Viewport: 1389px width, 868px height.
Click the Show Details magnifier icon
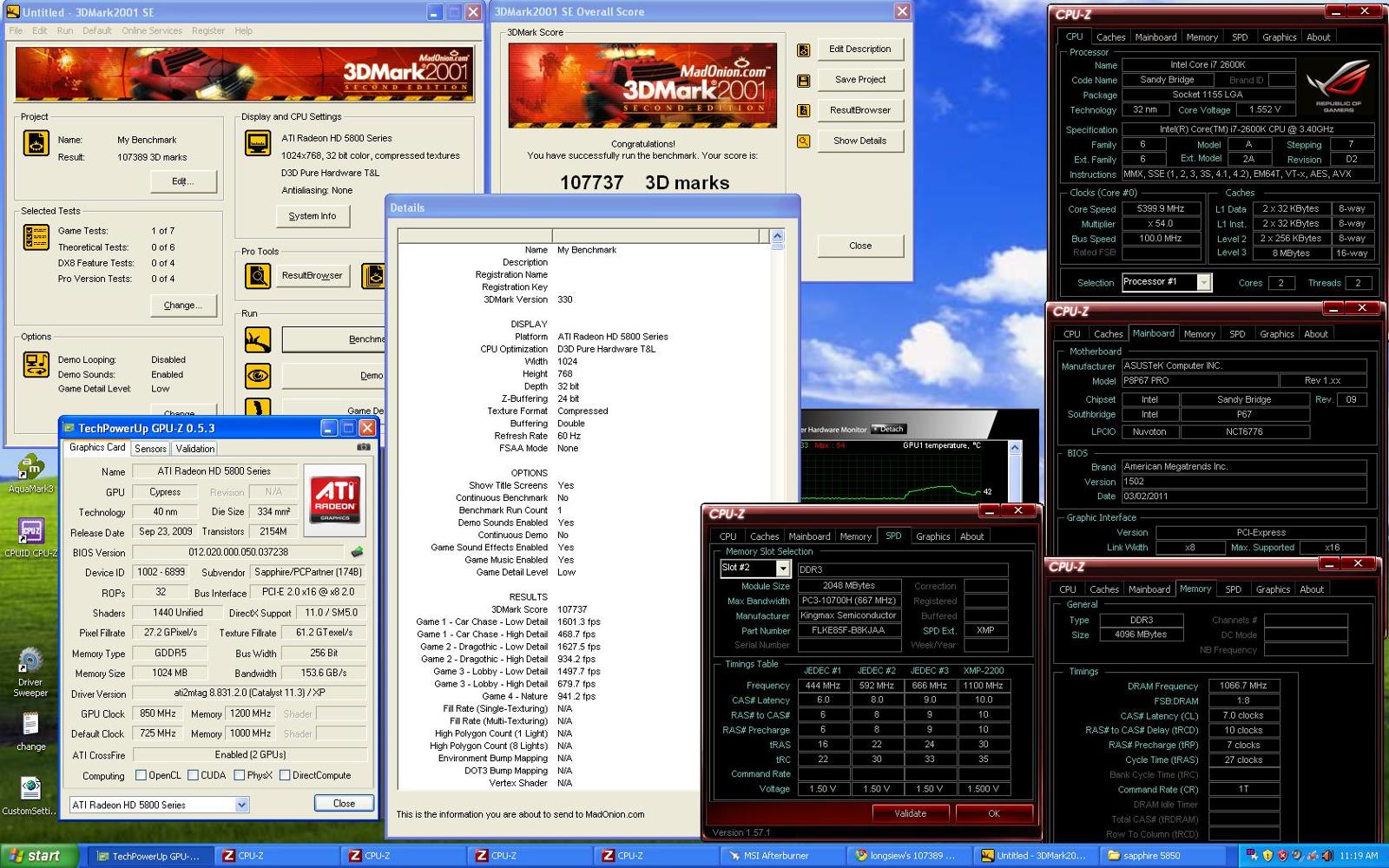pos(804,141)
